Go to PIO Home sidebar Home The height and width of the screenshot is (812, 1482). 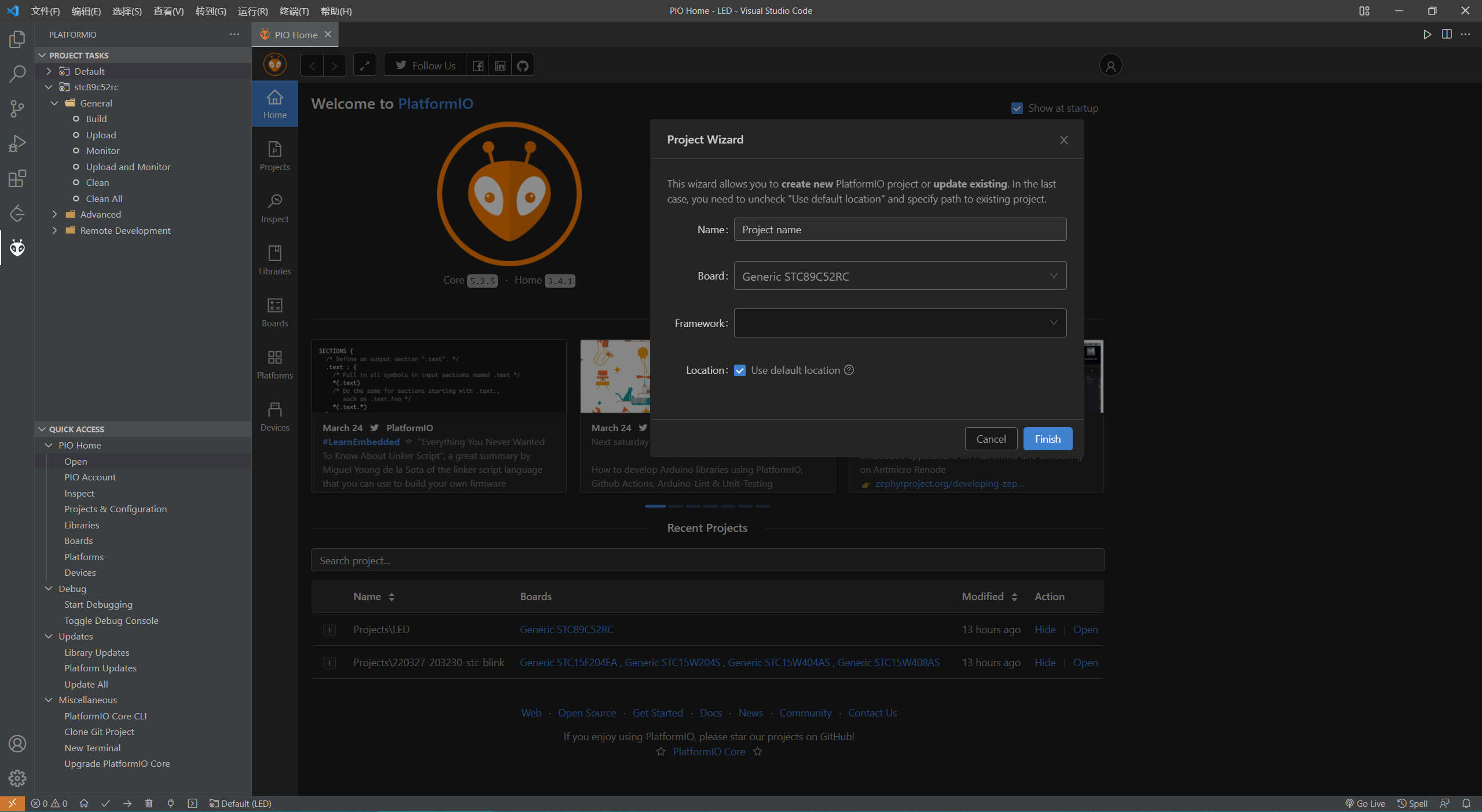[x=275, y=104]
